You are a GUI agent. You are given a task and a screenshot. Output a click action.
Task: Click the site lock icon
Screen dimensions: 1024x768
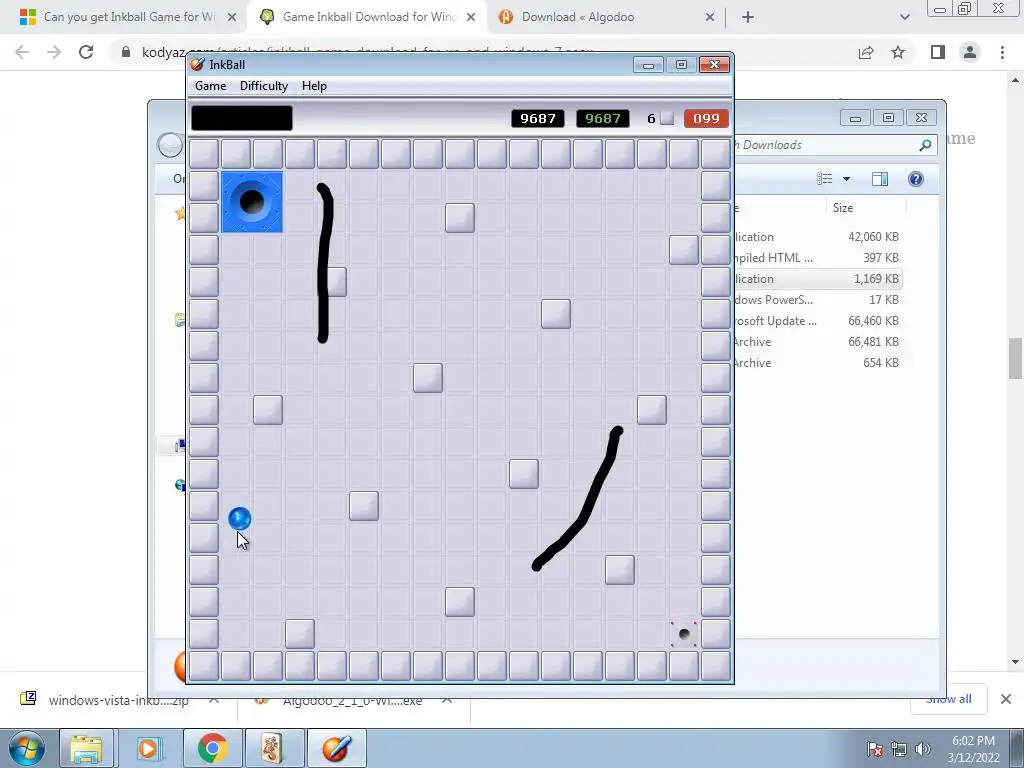(126, 52)
